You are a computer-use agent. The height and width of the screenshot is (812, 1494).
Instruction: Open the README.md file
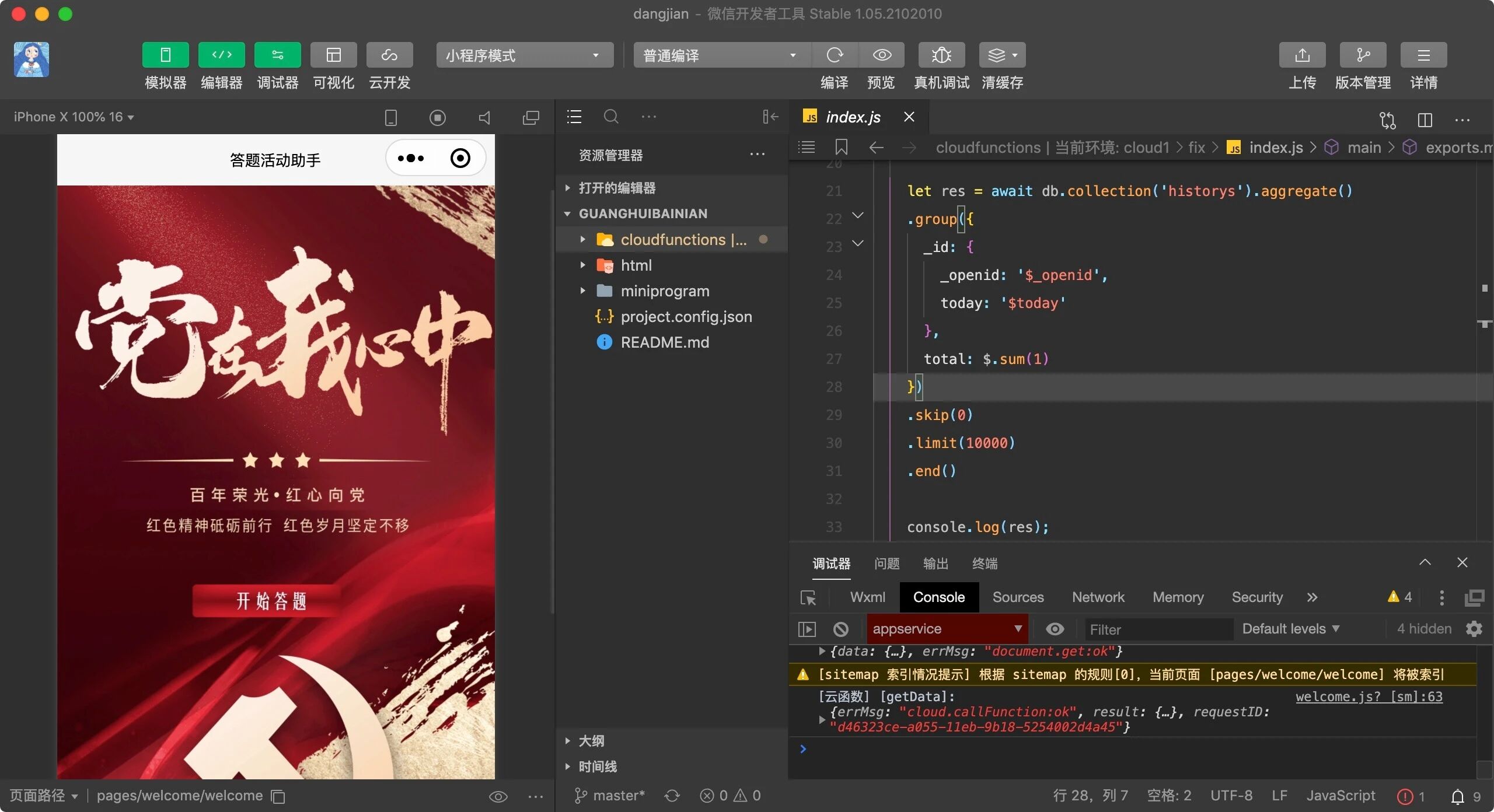[x=664, y=342]
